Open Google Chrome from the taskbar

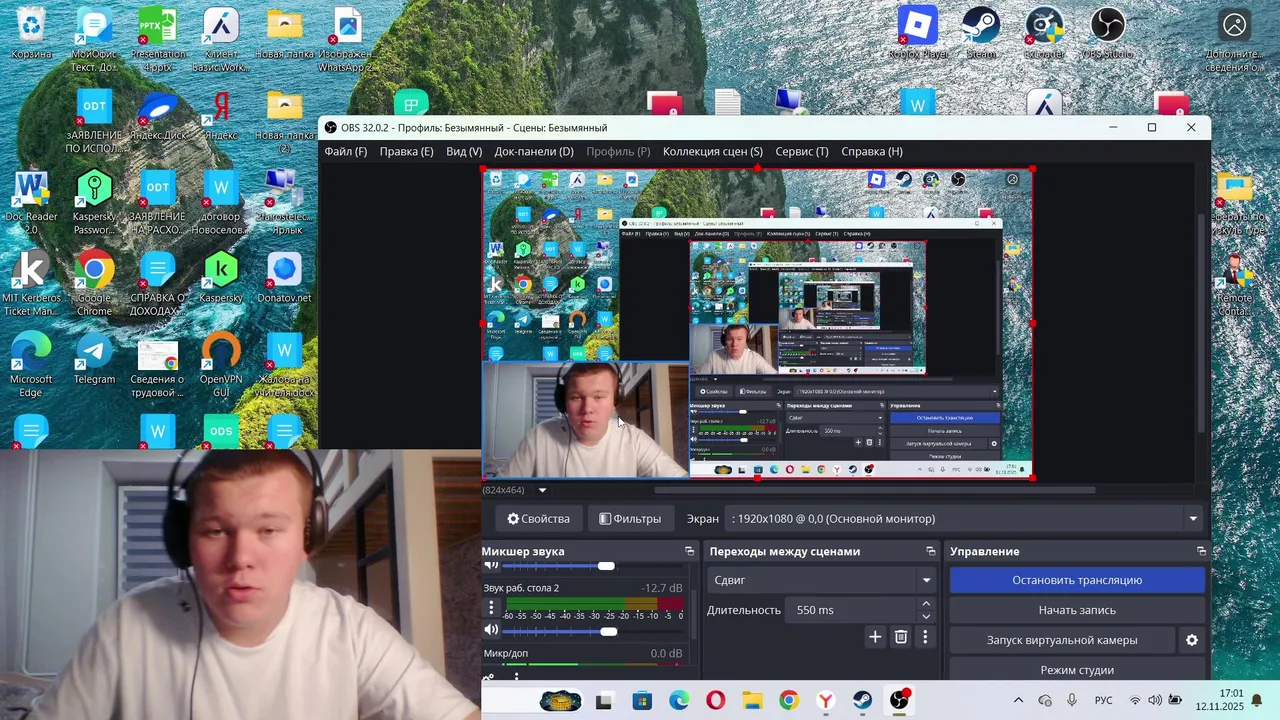789,700
